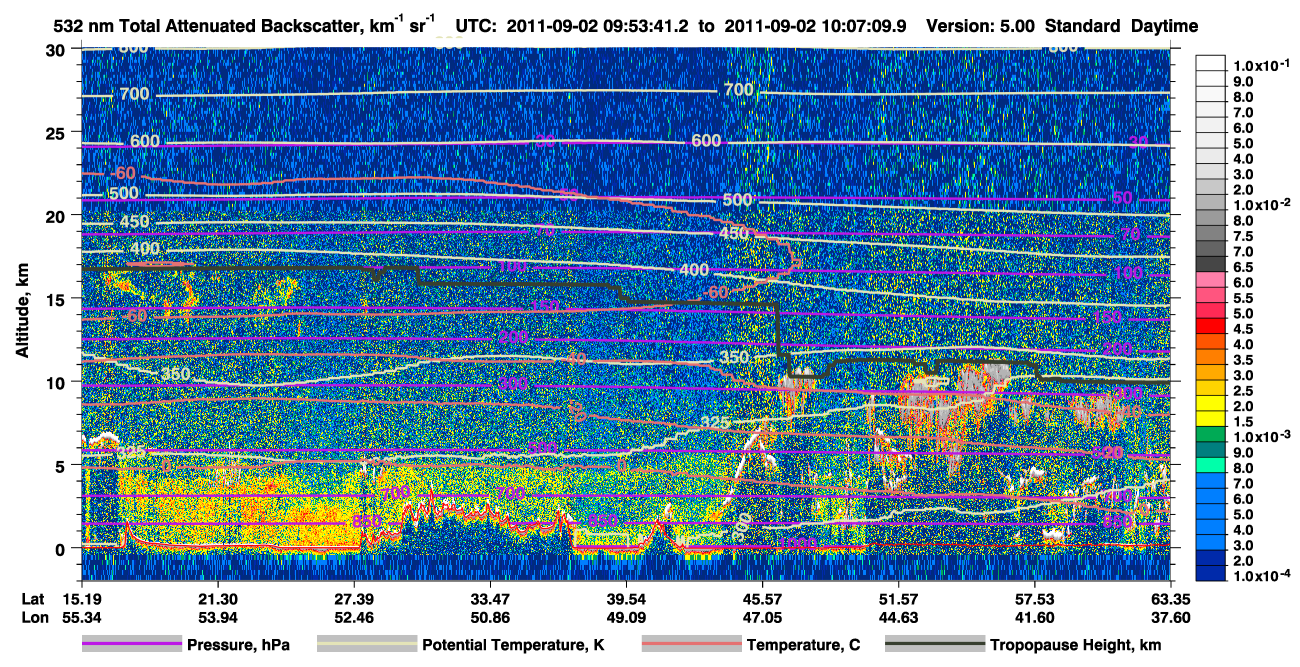Viewport: 1300px width, 667px height.
Task: Click the latitude value "27.39"
Action: click(x=353, y=599)
